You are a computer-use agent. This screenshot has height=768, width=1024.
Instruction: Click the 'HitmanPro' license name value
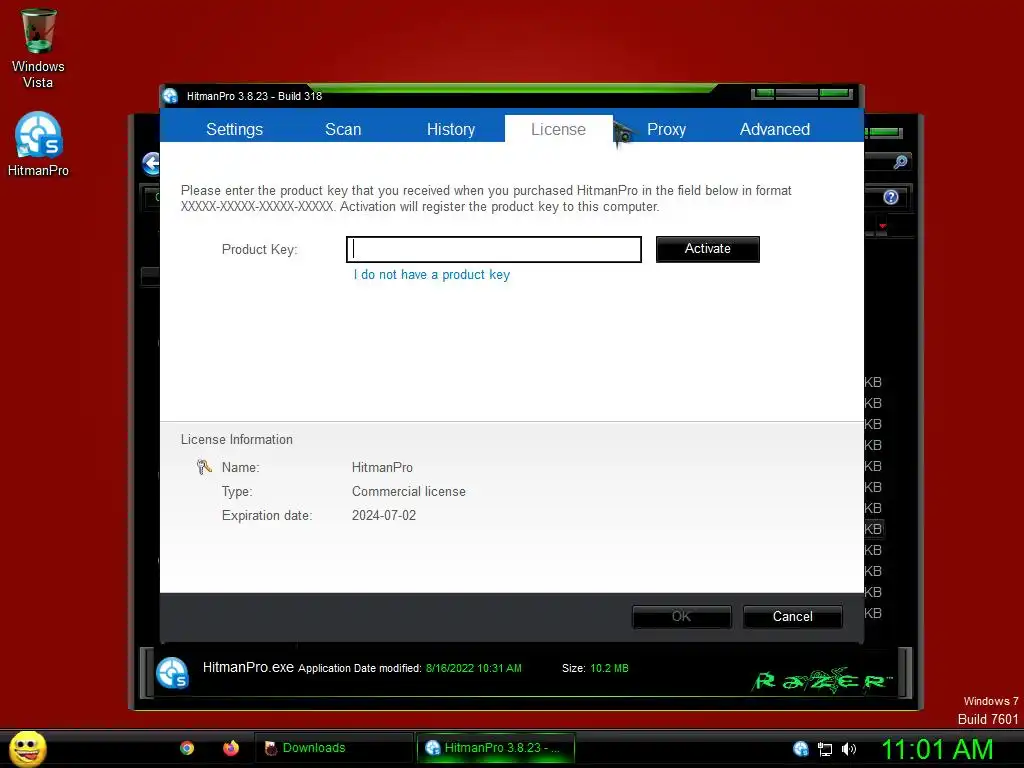tap(382, 468)
